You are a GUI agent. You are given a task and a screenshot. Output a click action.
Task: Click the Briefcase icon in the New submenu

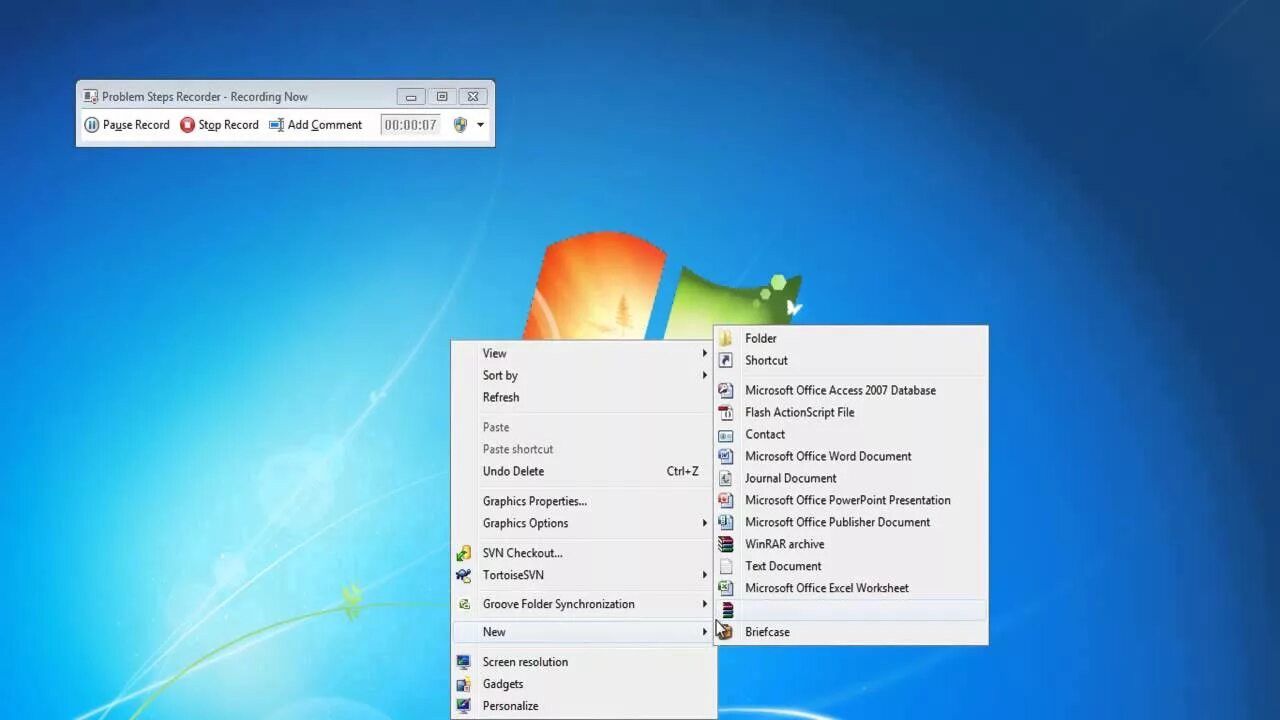tap(726, 632)
